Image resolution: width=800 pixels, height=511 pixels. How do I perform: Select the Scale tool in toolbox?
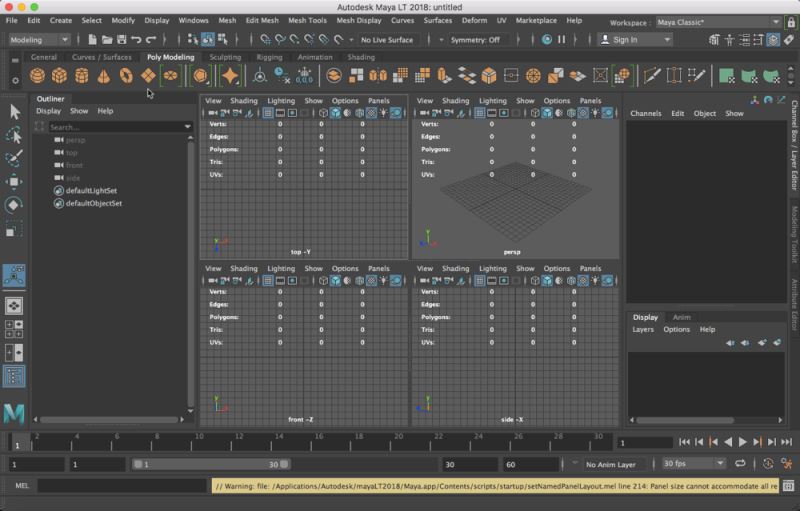coord(14,228)
